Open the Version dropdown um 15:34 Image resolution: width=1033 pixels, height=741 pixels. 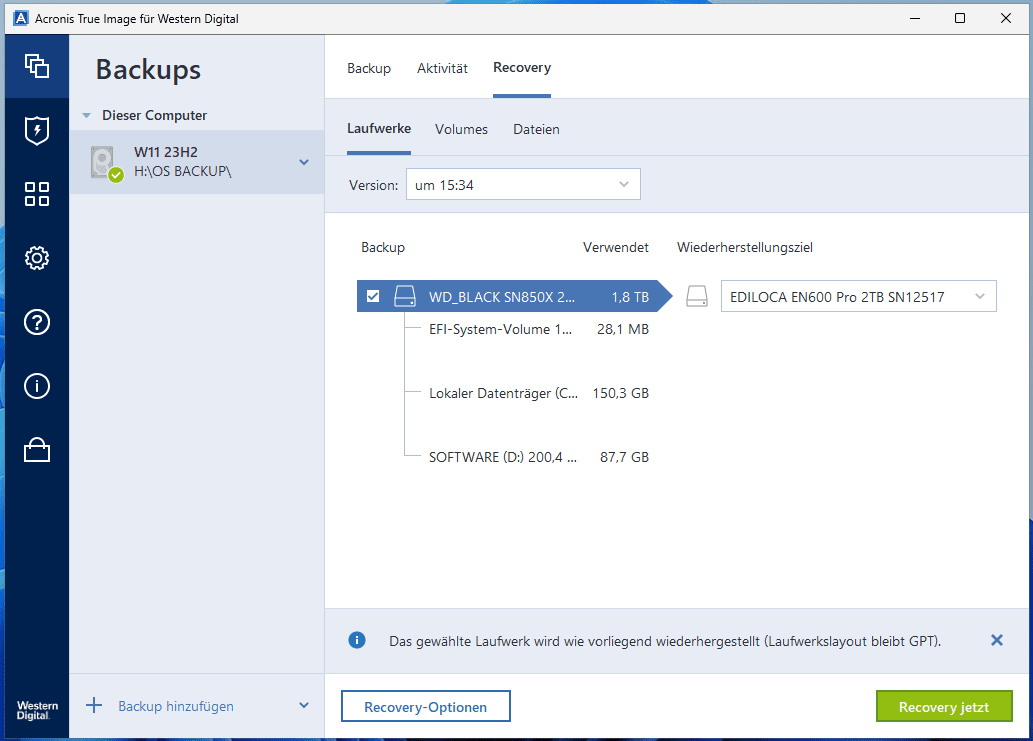pyautogui.click(x=523, y=184)
